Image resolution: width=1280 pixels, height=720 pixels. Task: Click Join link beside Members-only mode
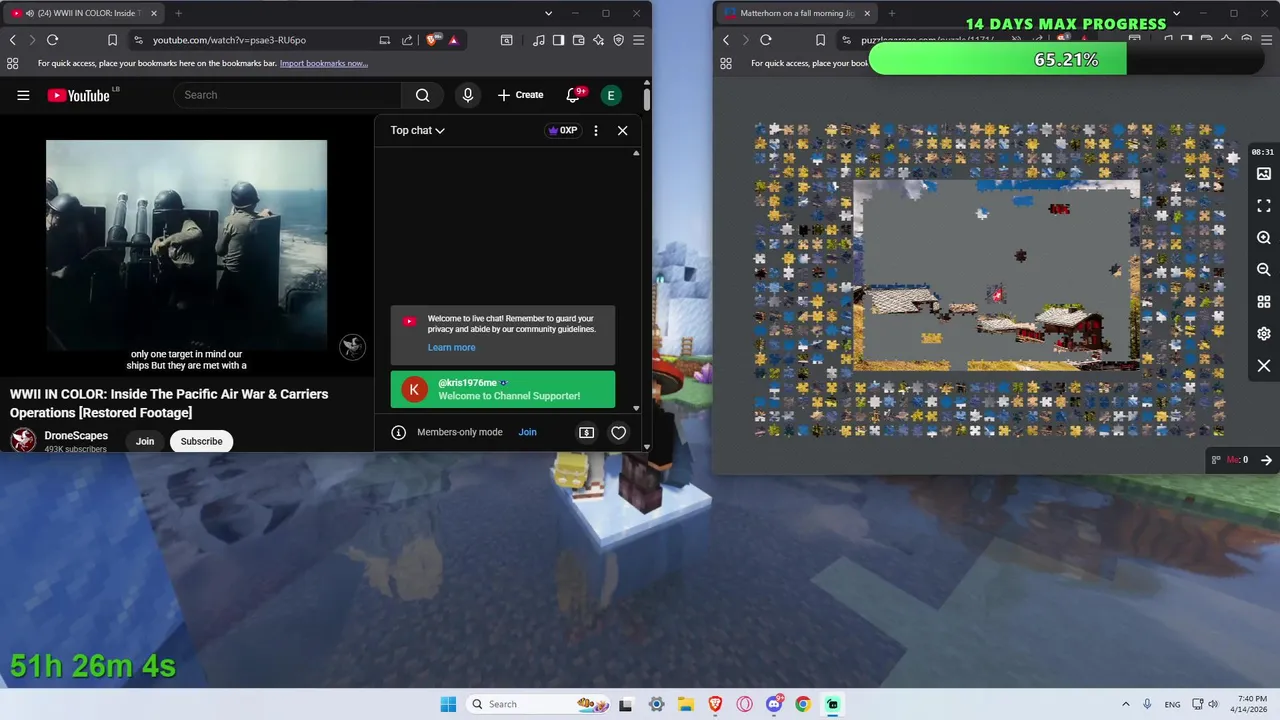click(527, 432)
